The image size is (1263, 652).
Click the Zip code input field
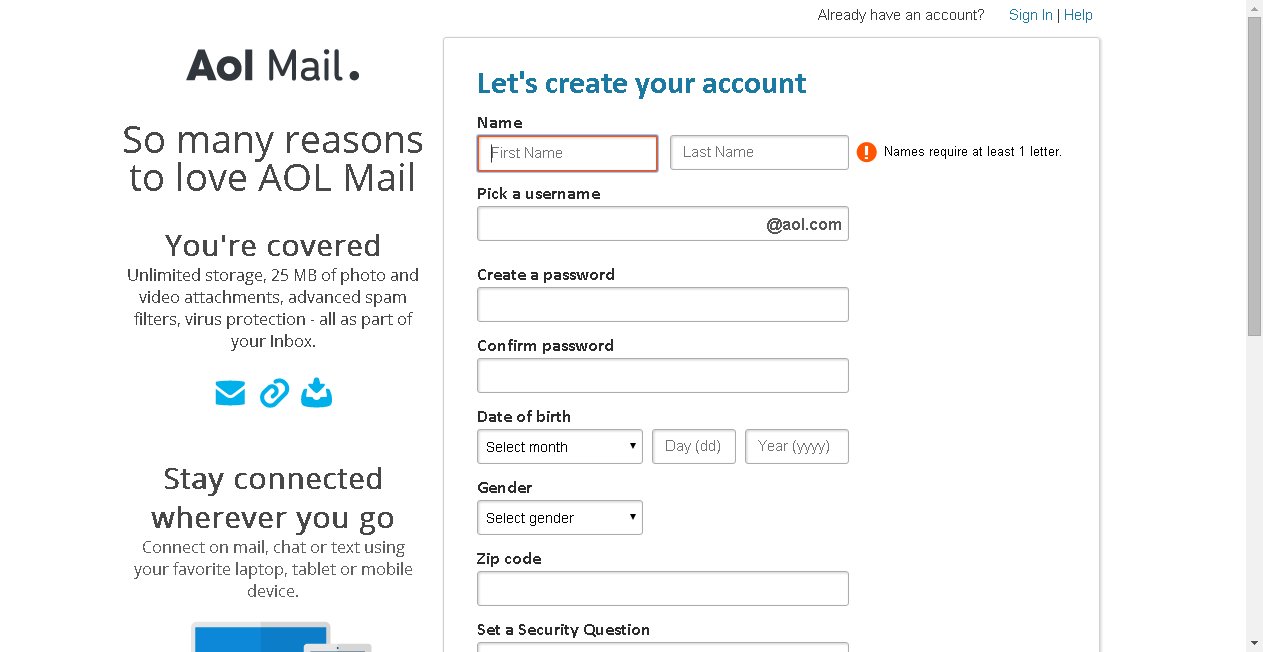(x=662, y=588)
